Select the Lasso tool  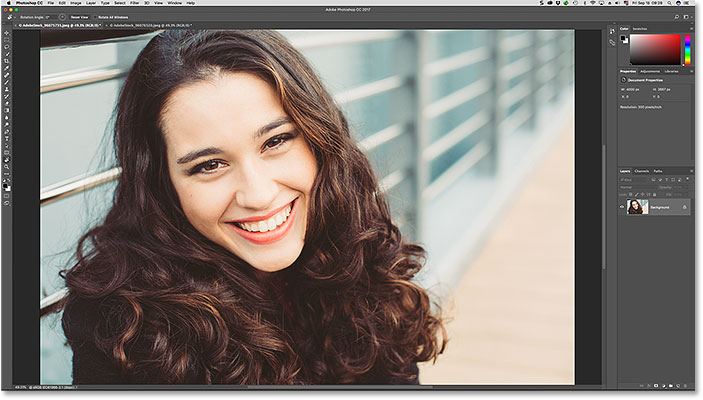(x=6, y=47)
